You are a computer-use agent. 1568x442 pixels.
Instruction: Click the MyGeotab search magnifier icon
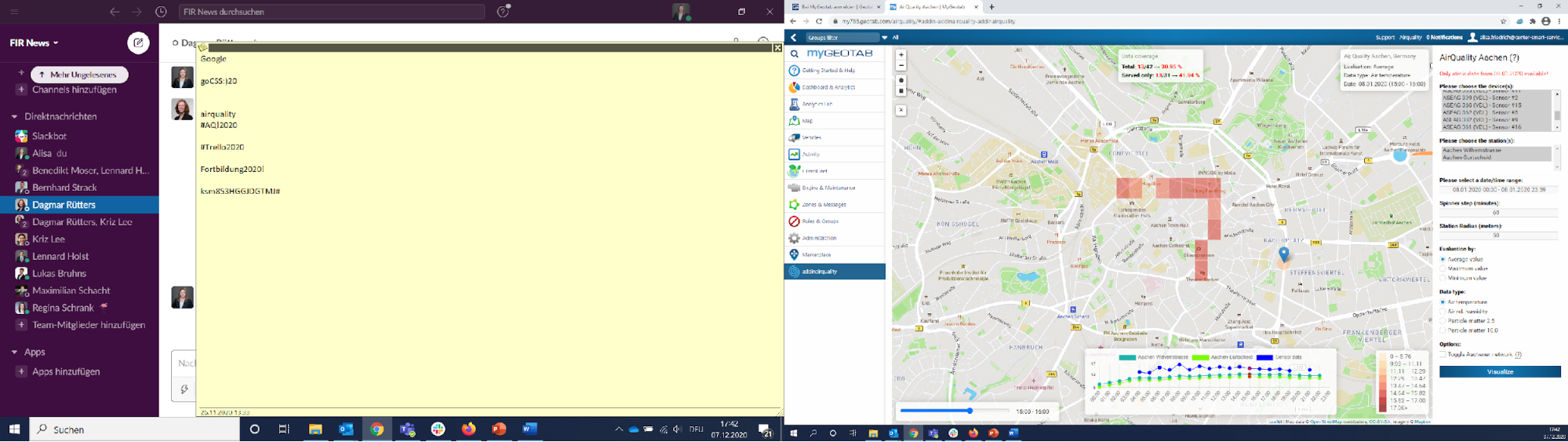[x=794, y=54]
